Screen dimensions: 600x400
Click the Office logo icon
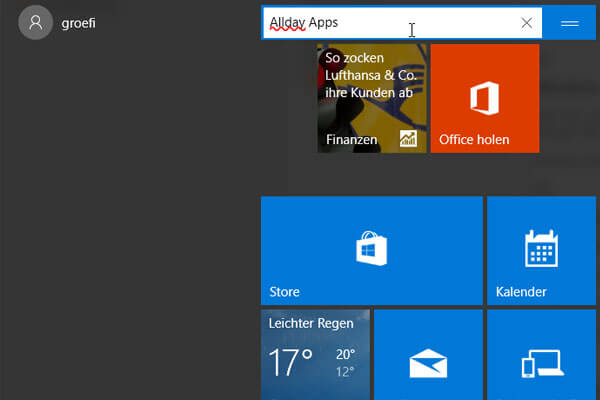pyautogui.click(x=484, y=98)
